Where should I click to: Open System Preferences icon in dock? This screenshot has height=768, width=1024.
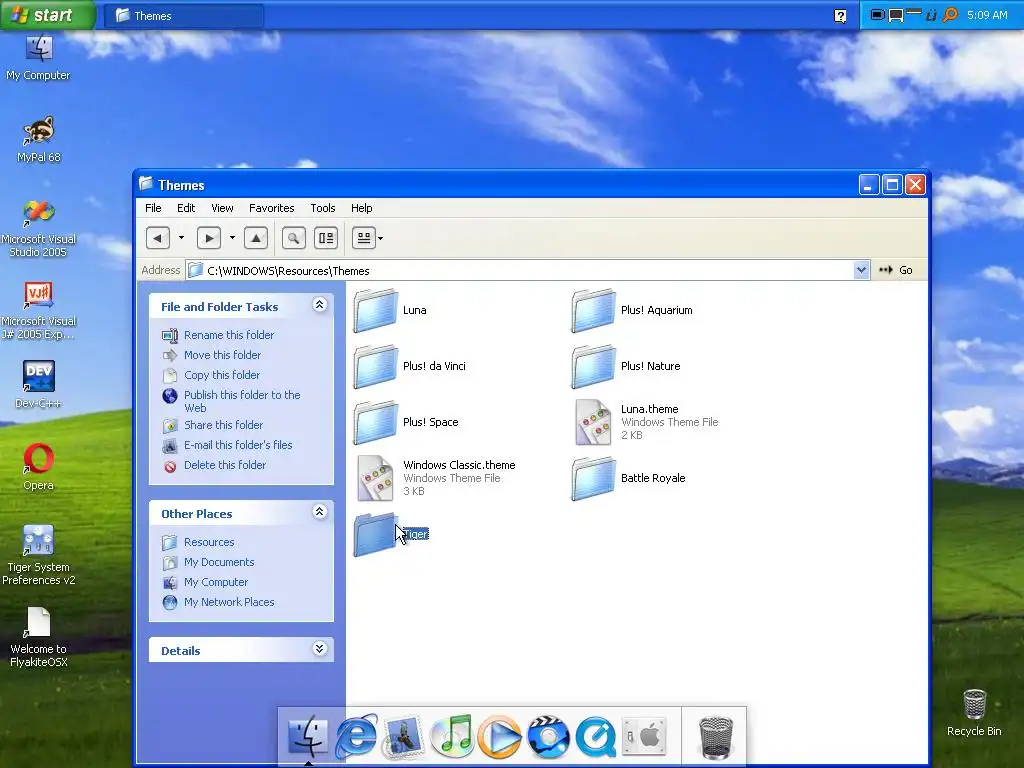[x=643, y=737]
